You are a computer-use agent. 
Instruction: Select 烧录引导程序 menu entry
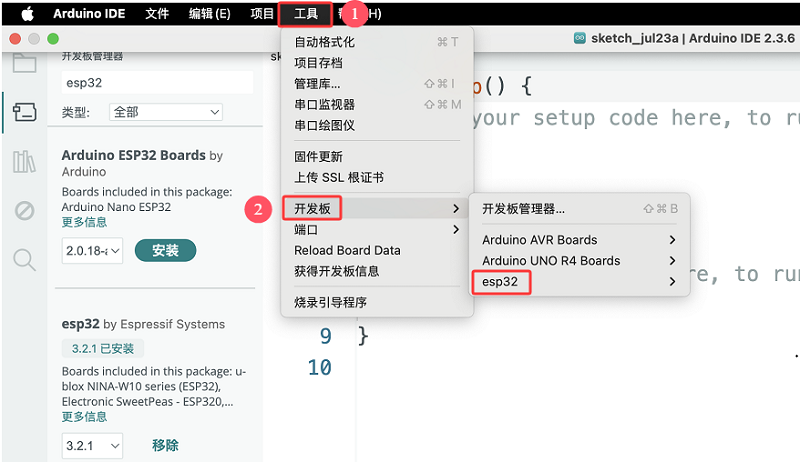click(377, 302)
